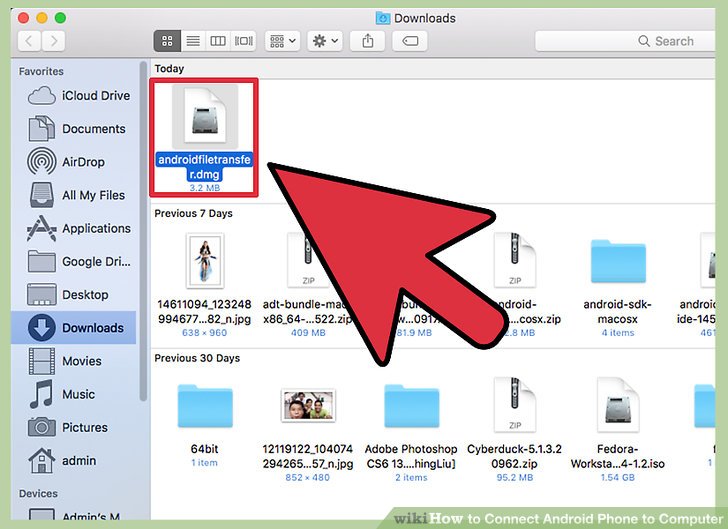
Task: Switch to list view
Action: [x=193, y=41]
